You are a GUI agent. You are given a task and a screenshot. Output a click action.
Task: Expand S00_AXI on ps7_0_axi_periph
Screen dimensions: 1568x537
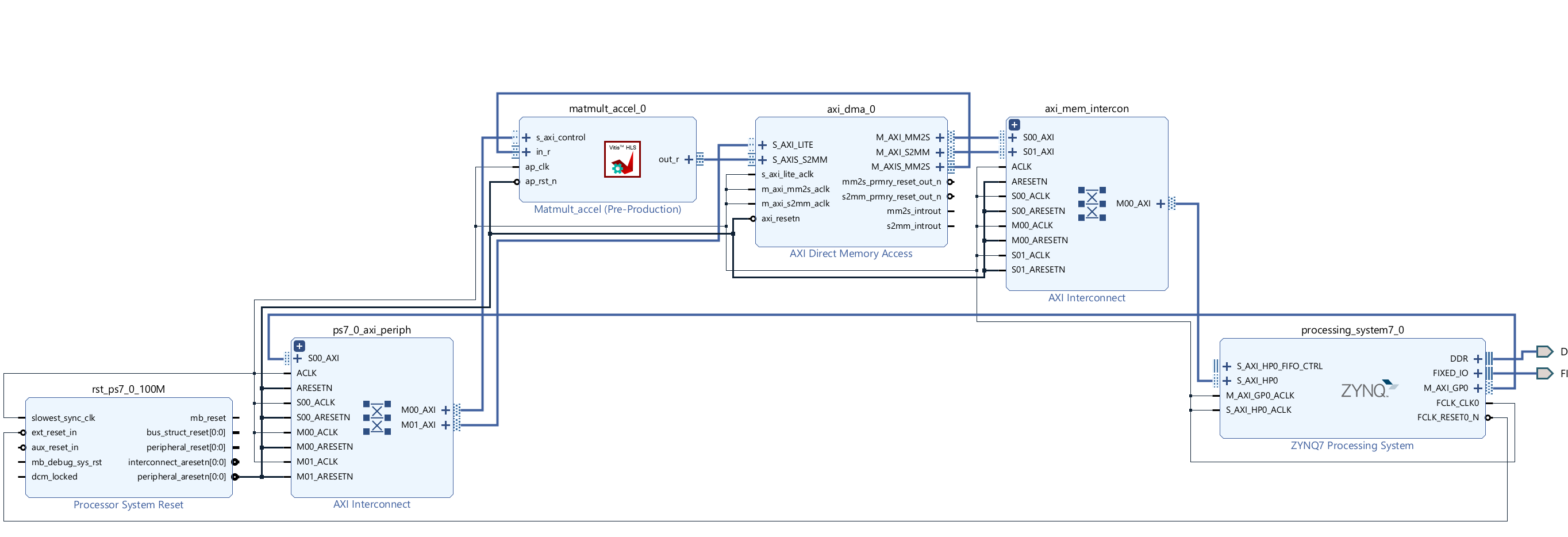pyautogui.click(x=298, y=358)
